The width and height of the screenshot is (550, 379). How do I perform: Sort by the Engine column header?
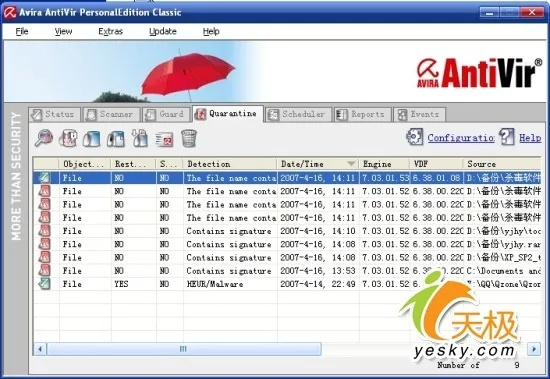pos(384,164)
